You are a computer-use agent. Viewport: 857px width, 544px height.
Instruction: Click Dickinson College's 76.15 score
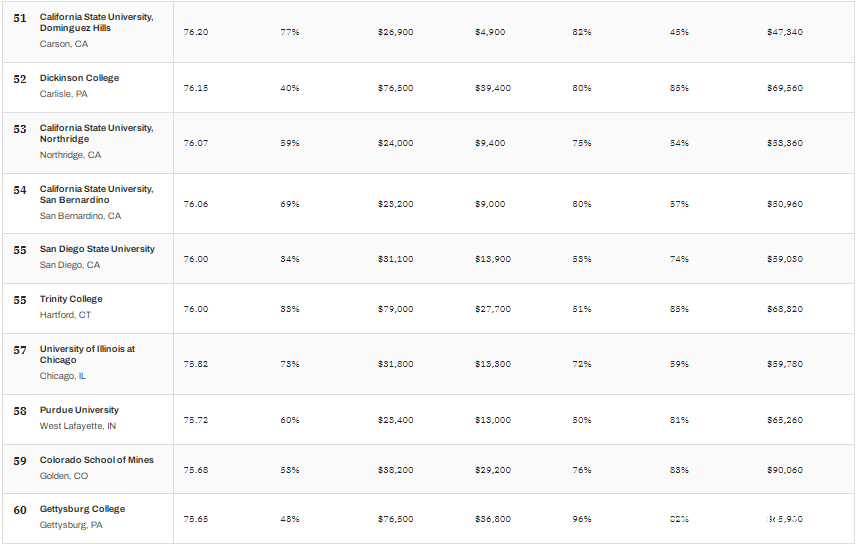point(196,88)
